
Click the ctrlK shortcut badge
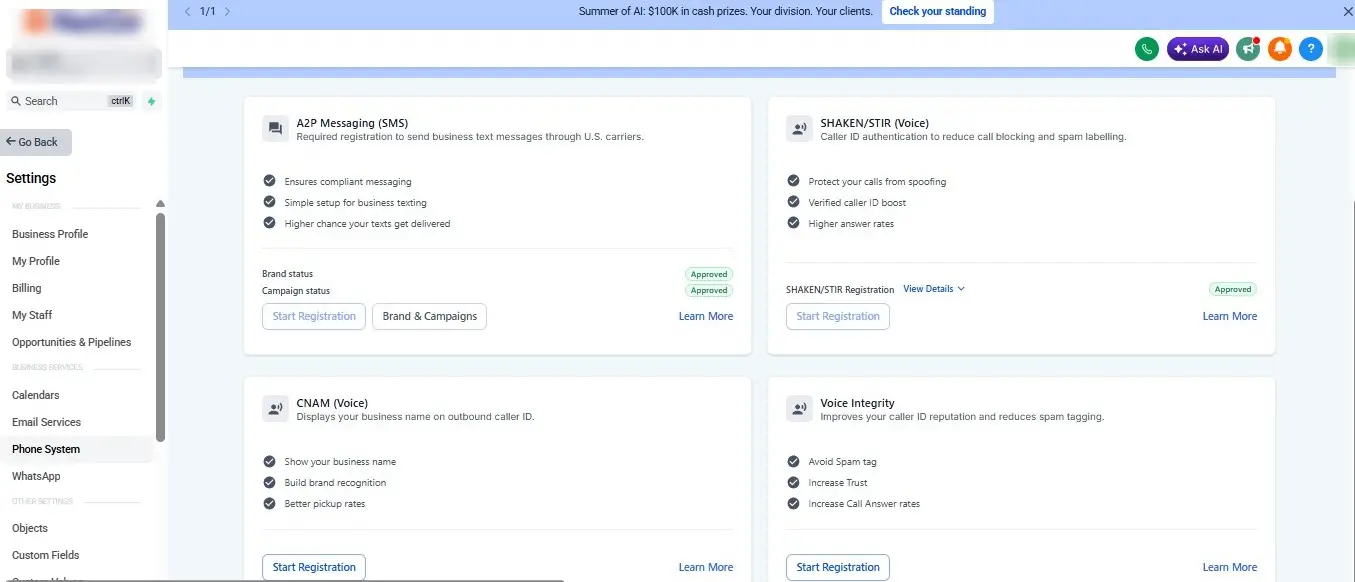pyautogui.click(x=120, y=101)
